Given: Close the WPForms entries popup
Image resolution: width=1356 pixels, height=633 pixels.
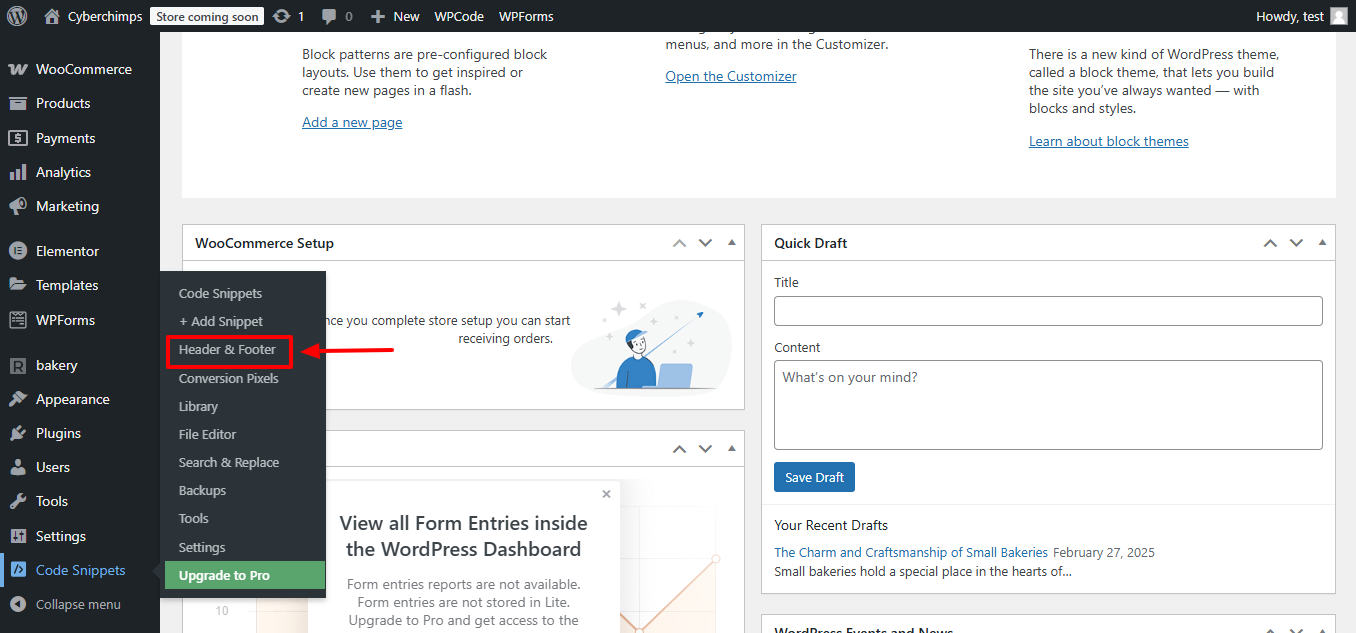Looking at the screenshot, I should point(606,494).
